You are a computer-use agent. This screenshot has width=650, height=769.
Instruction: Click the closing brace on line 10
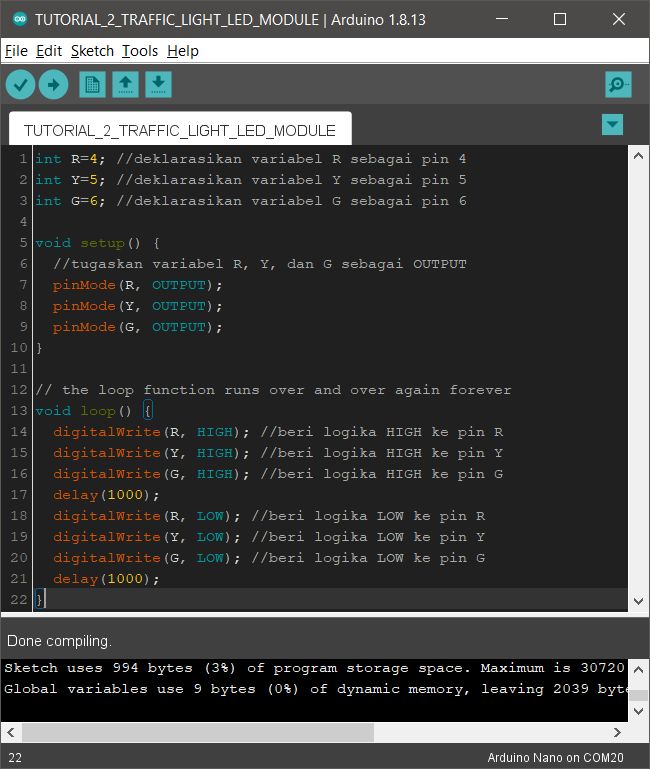tap(39, 348)
